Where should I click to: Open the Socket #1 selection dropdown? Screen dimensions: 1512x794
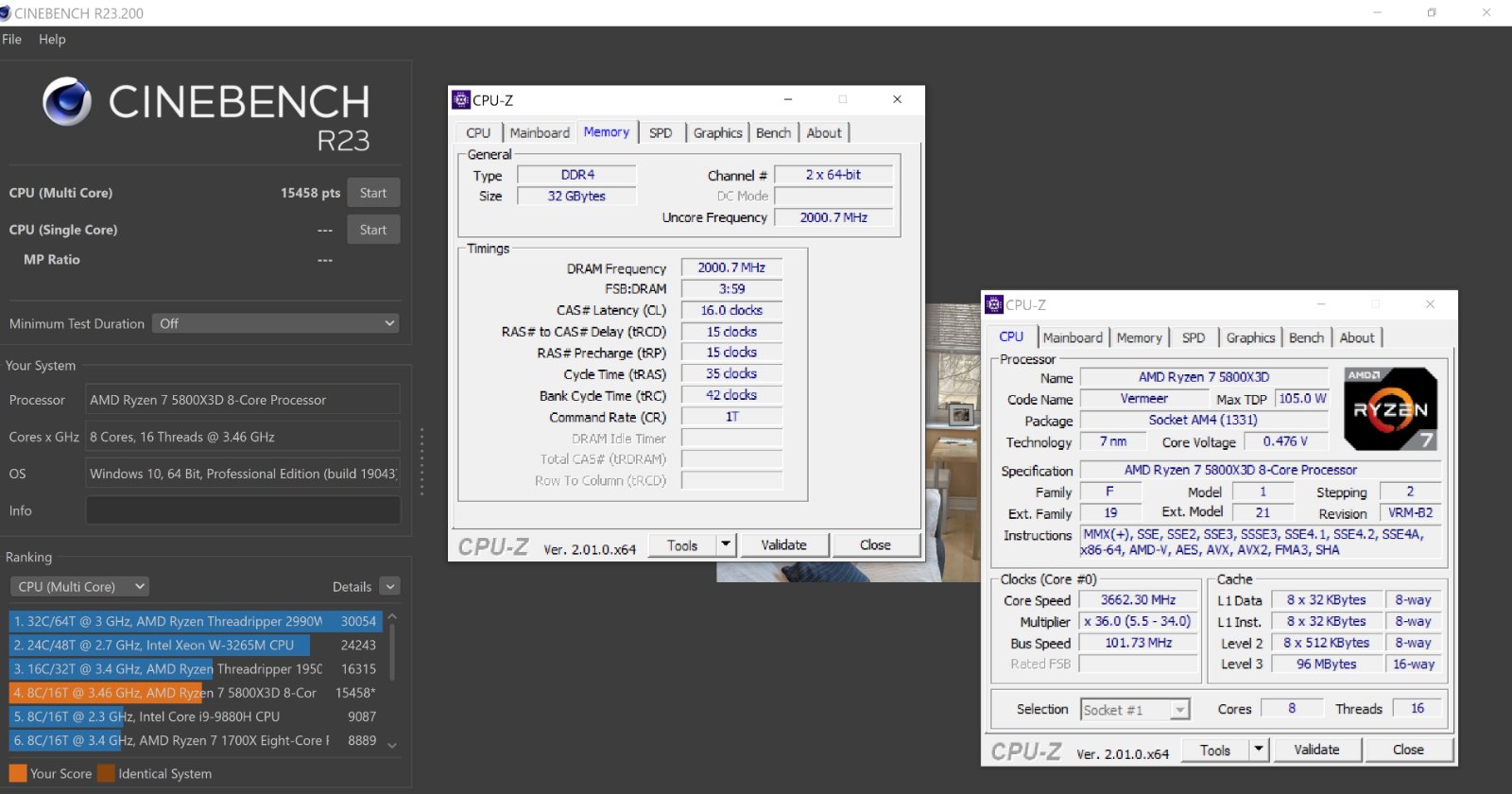1135,710
